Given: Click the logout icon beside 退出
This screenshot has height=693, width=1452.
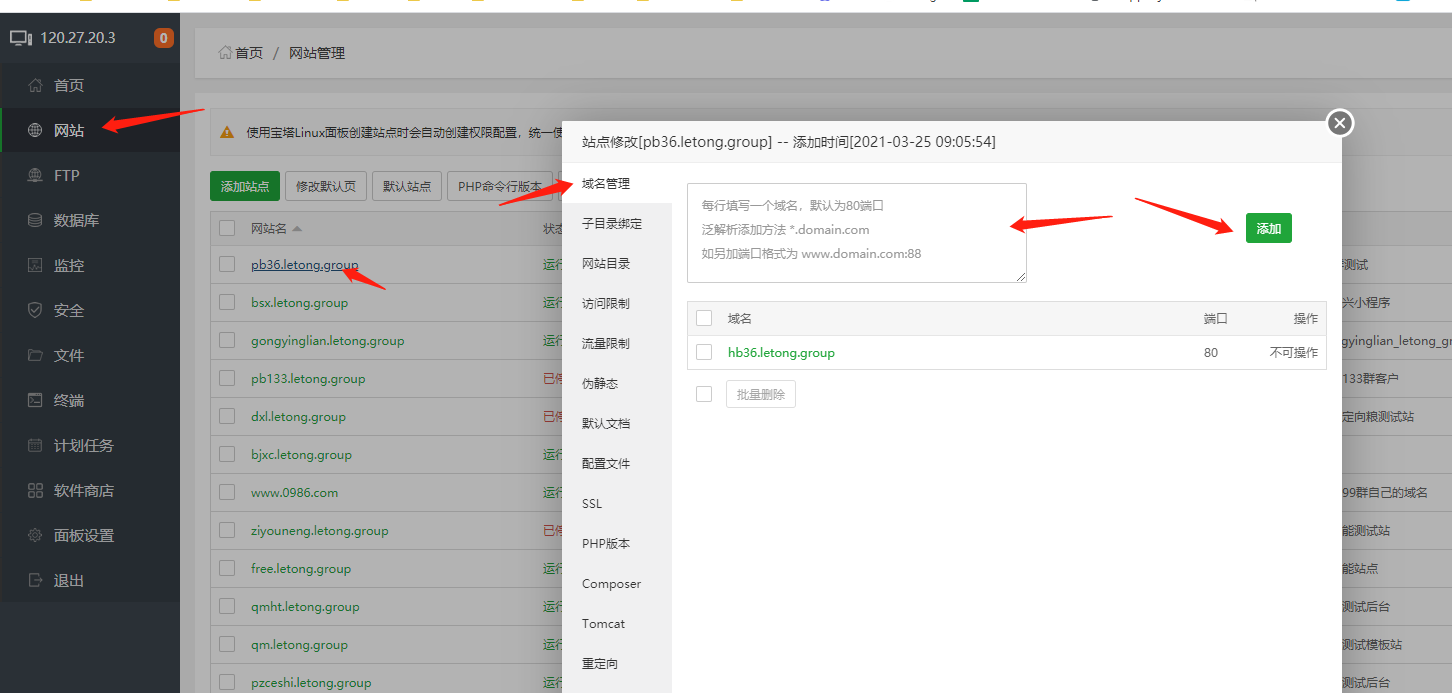Looking at the screenshot, I should point(35,580).
